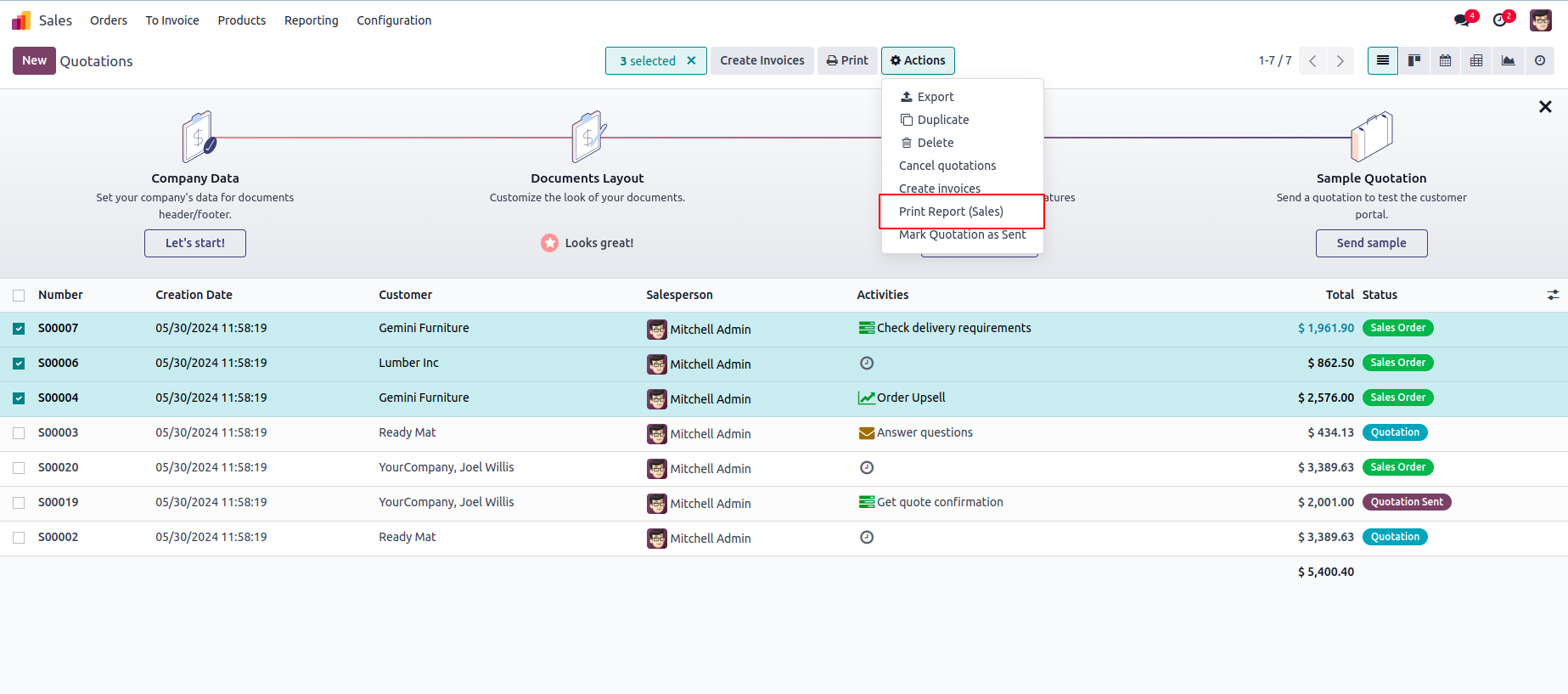Check the S00019 row checkbox
Image resolution: width=1568 pixels, height=694 pixels.
click(x=19, y=503)
